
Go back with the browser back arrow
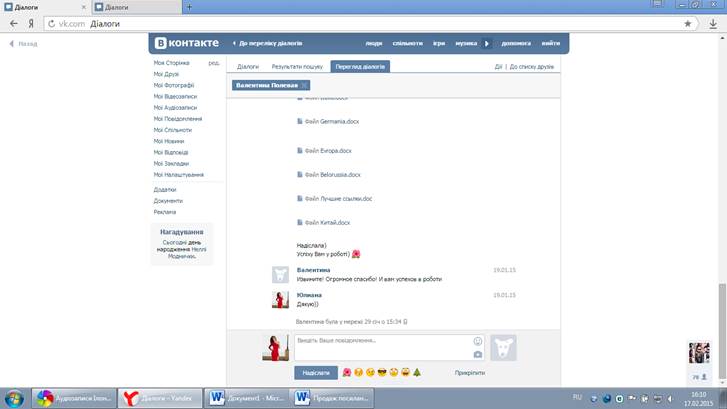click(x=14, y=24)
